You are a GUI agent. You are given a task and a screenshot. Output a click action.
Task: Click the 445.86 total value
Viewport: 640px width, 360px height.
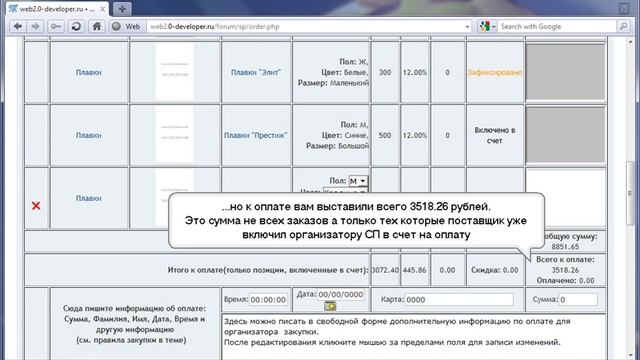pyautogui.click(x=415, y=270)
